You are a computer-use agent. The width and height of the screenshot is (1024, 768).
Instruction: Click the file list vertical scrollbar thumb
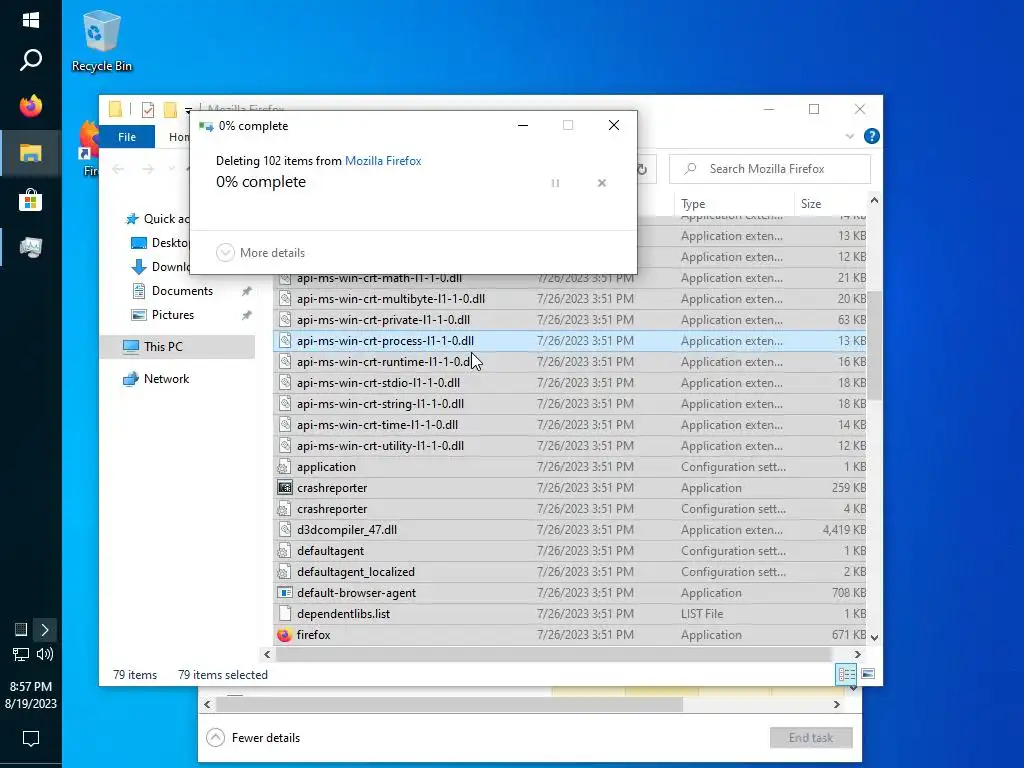874,345
